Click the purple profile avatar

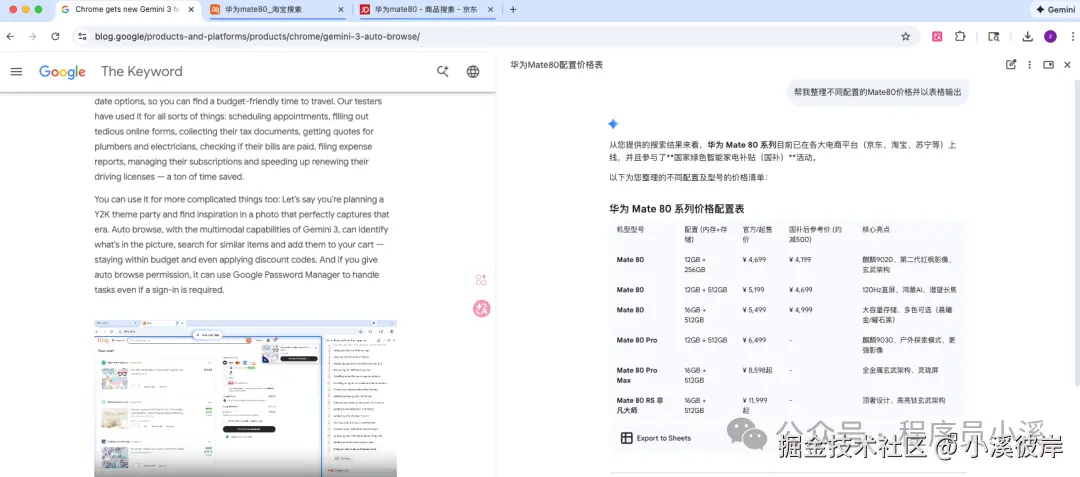tap(1050, 36)
